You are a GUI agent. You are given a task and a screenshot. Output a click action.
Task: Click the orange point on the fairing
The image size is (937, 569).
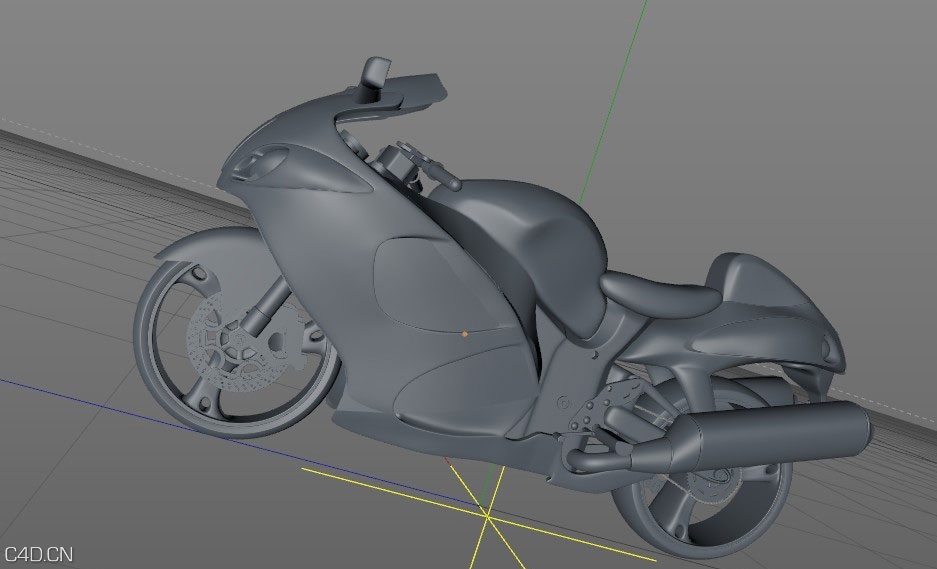[465, 333]
